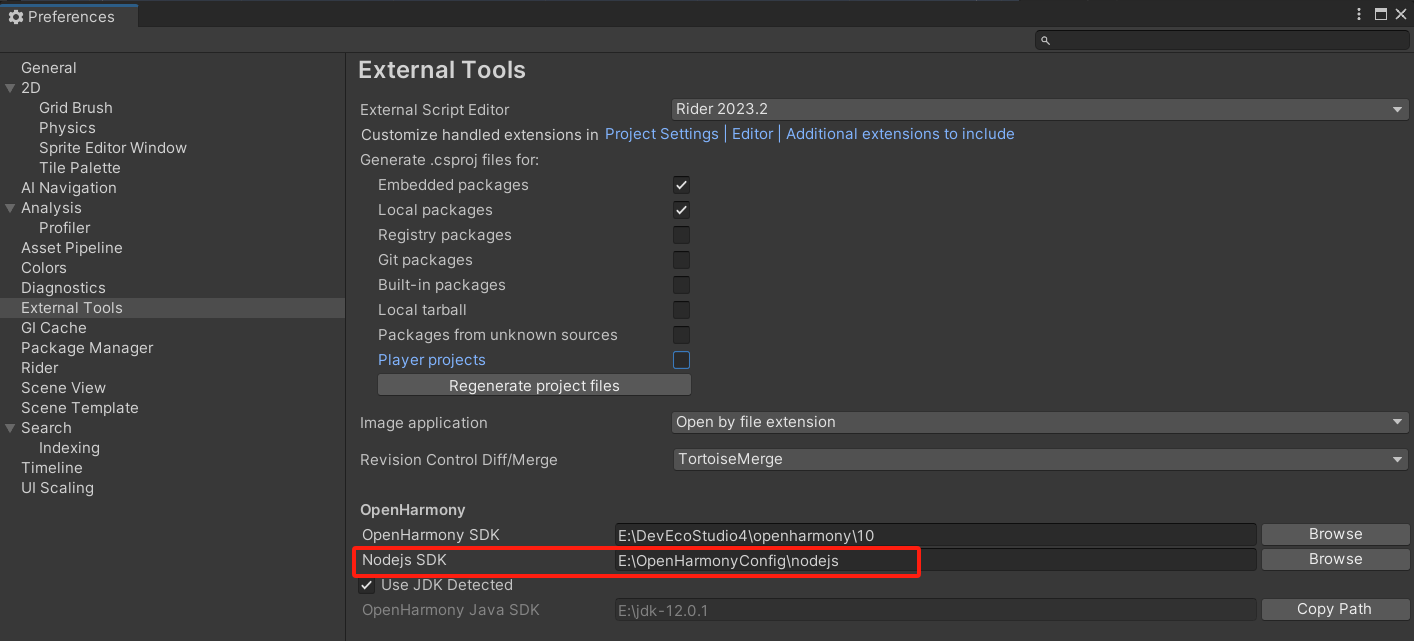Image resolution: width=1414 pixels, height=641 pixels.
Task: Open the Image application dropdown
Action: point(1039,422)
